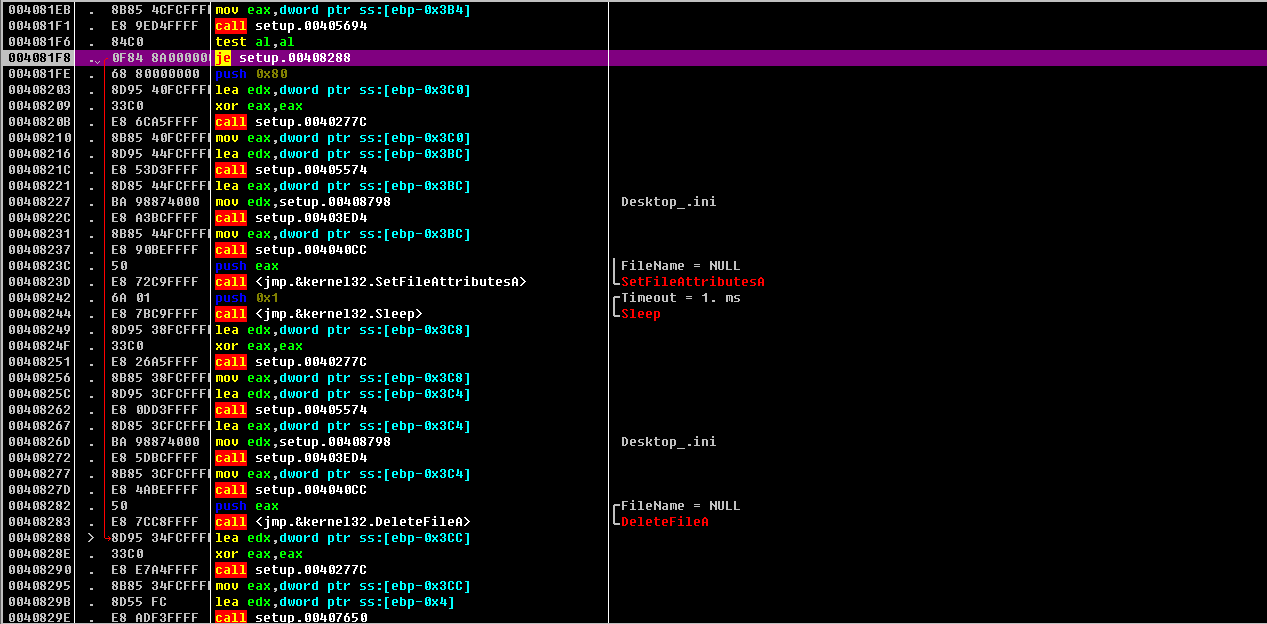Viewport: 1267px width, 624px height.
Task: Select hex bytes 68 80000000 in bytes column
Action: [155, 74]
